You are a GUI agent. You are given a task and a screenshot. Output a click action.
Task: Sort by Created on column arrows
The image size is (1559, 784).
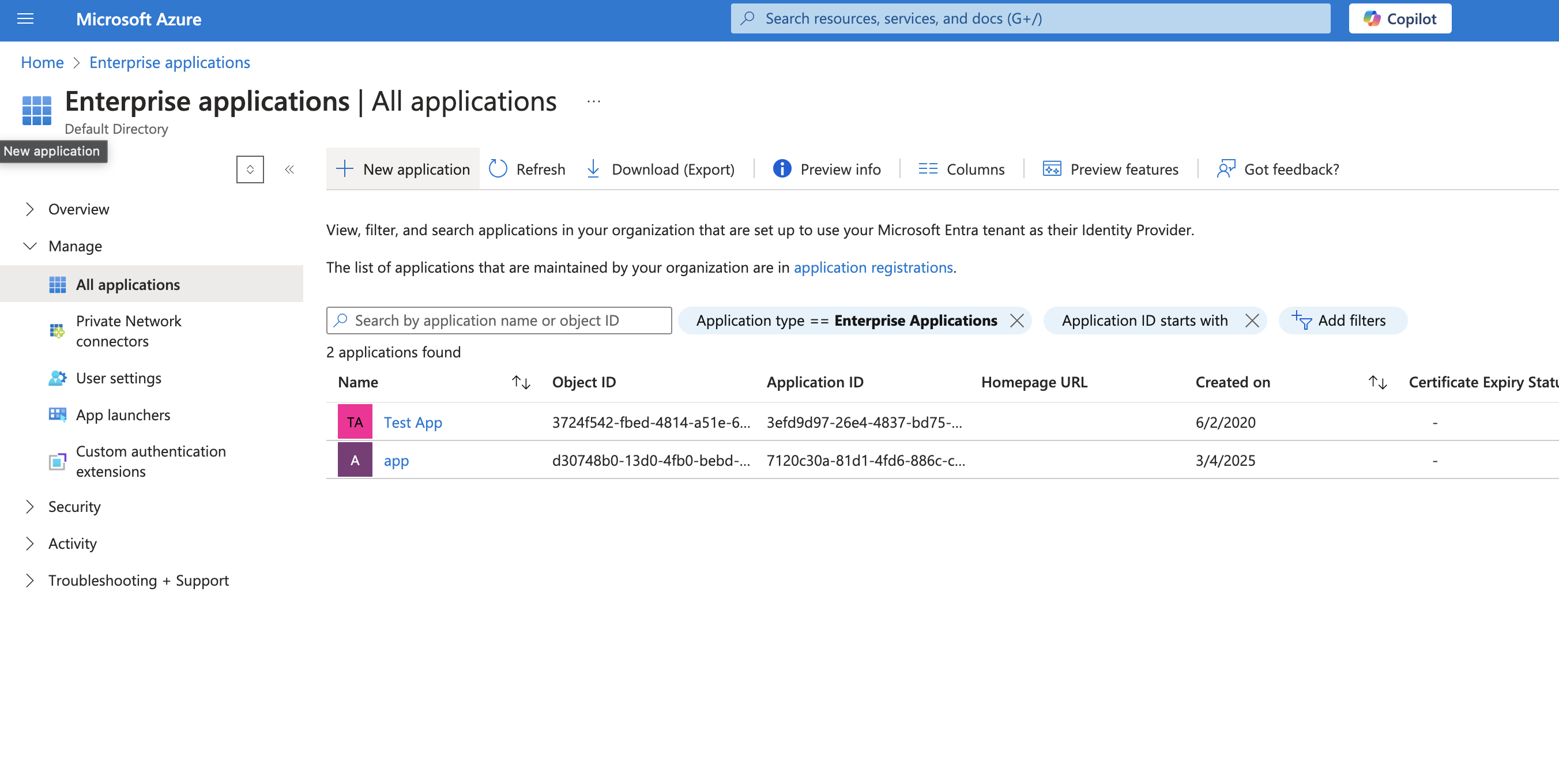coord(1377,382)
